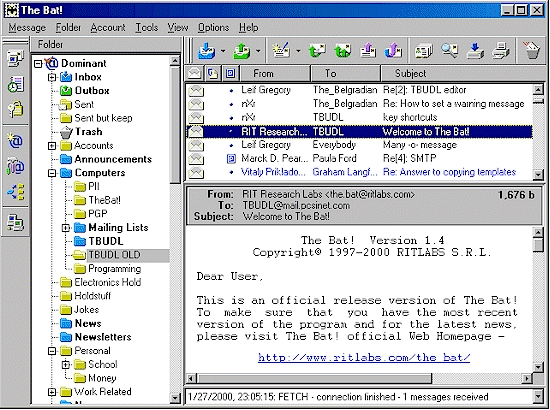Viewport: 550px width, 410px height.
Task: Click the create new message icon
Action: (282, 51)
